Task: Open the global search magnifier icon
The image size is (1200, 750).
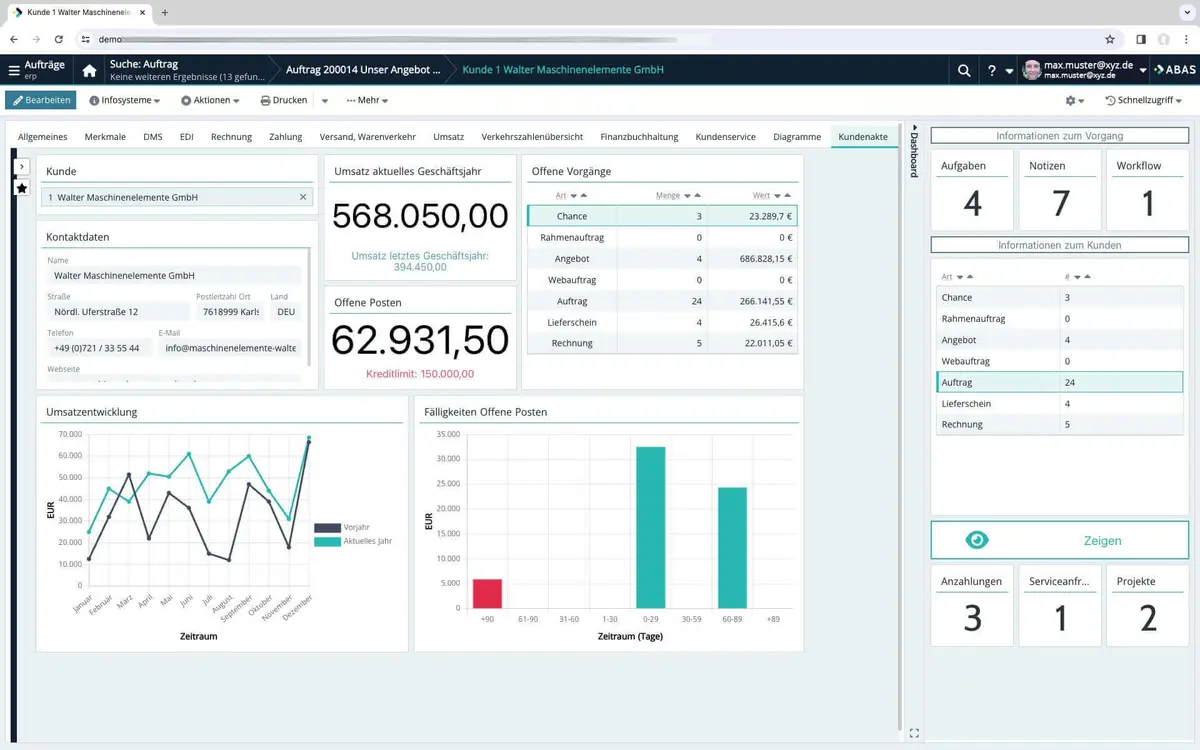Action: [x=963, y=70]
